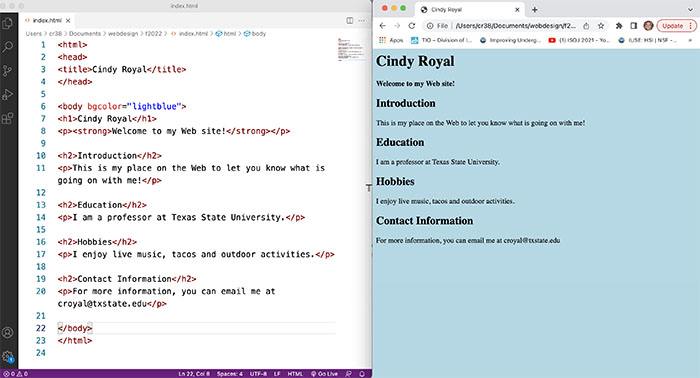
Task: Open the Extensions view
Action: (x=8, y=119)
